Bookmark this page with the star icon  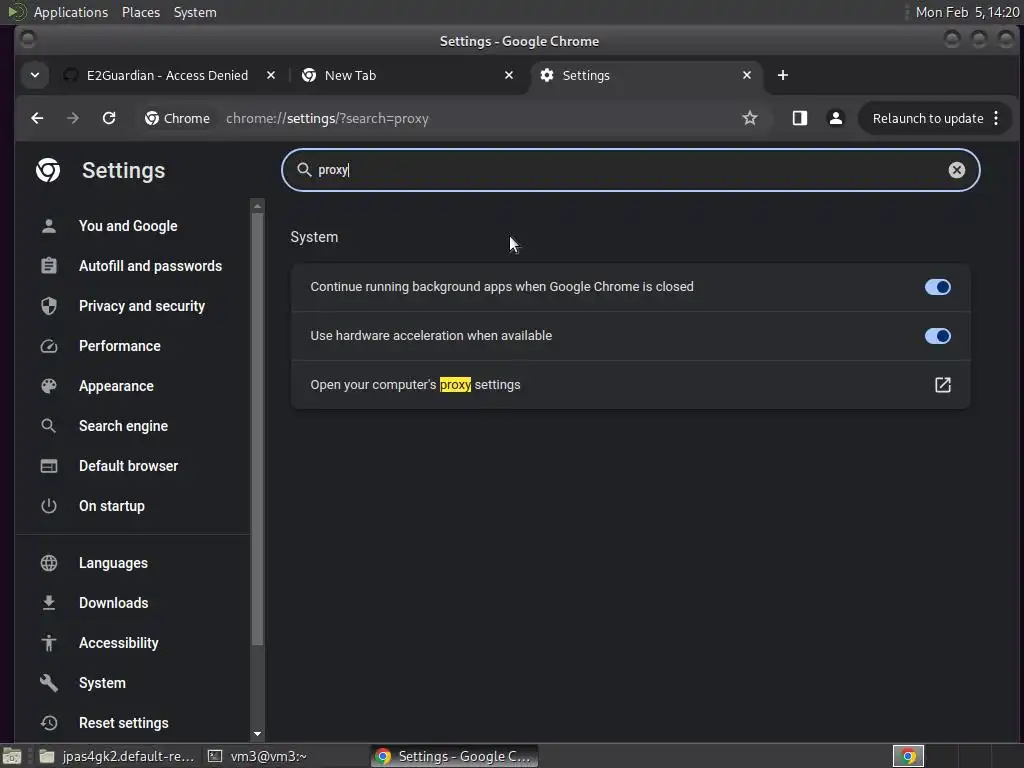[750, 118]
